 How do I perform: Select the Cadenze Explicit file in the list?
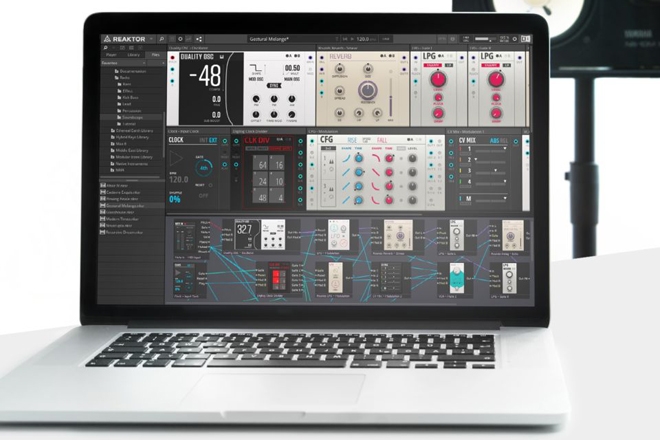(x=120, y=192)
